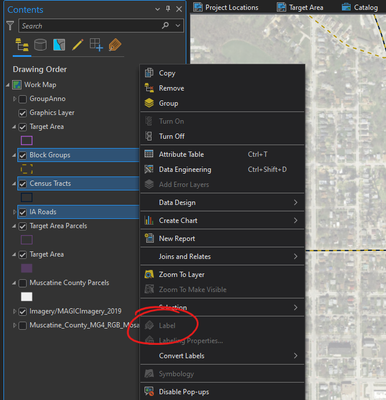Viewport: 386px width, 400px height.
Task: Switch to Project Locations tab
Action: coord(226,7)
